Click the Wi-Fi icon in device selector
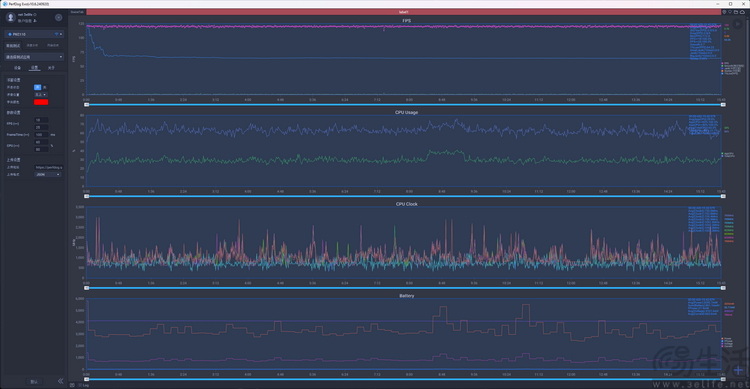 click(56, 34)
